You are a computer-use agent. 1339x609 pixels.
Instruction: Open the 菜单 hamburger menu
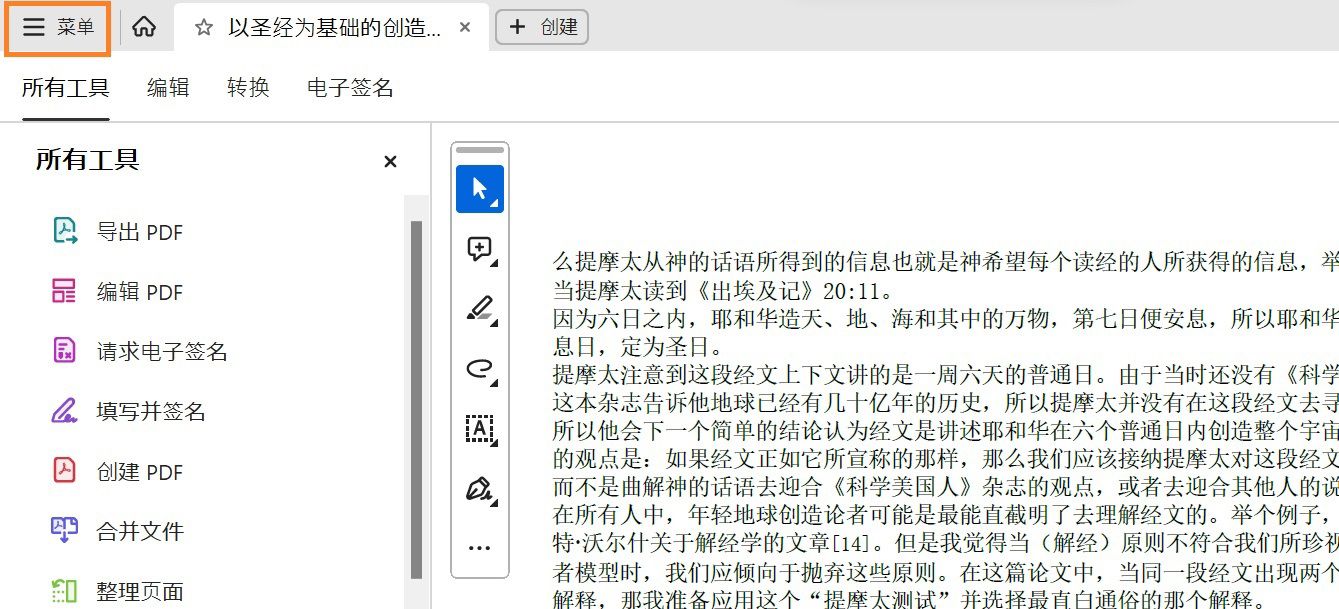coord(56,27)
